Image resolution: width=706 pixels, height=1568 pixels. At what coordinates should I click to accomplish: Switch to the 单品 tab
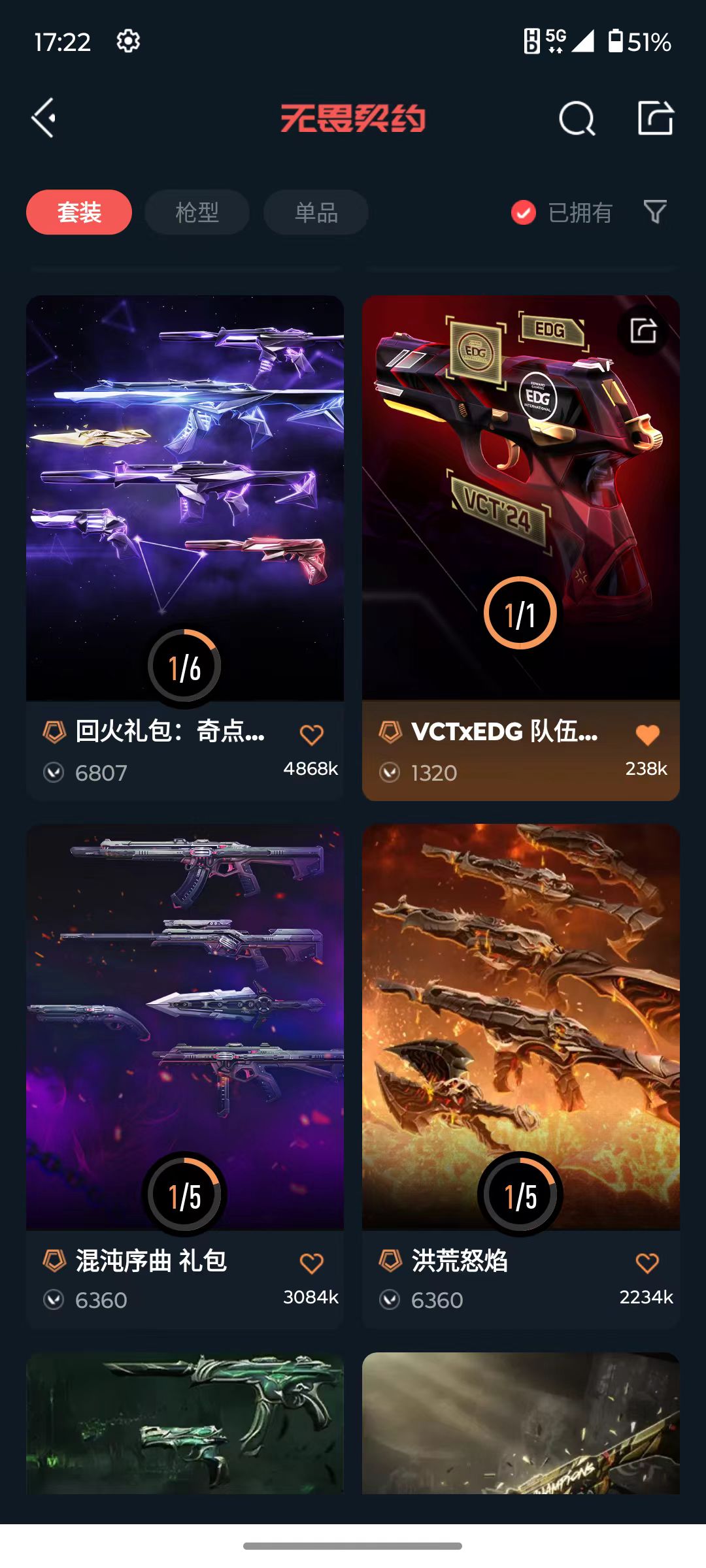point(316,212)
